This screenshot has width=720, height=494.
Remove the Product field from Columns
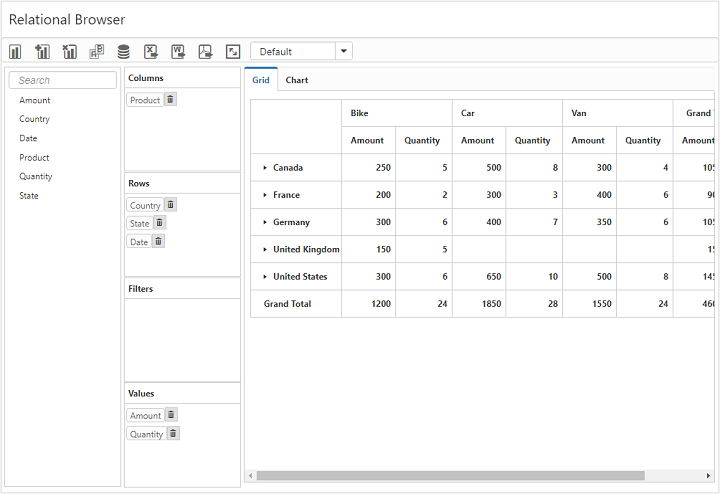[x=171, y=100]
